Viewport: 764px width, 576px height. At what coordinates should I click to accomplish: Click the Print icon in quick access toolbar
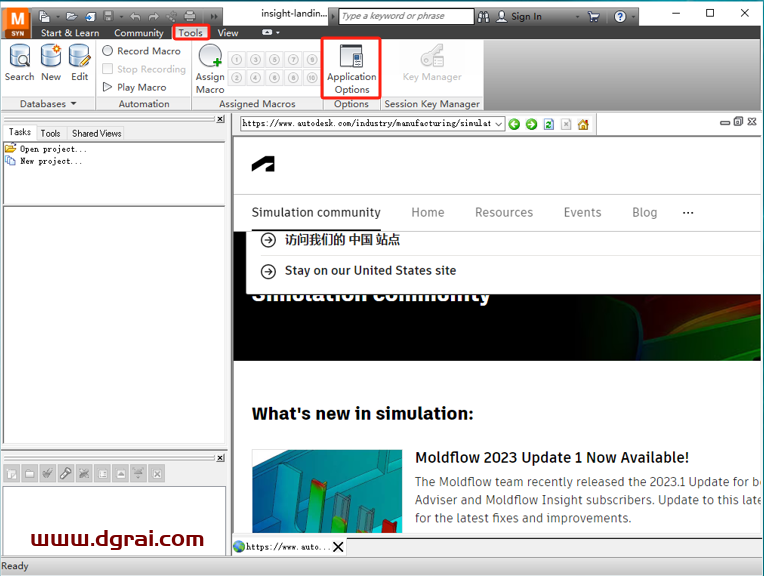(190, 16)
